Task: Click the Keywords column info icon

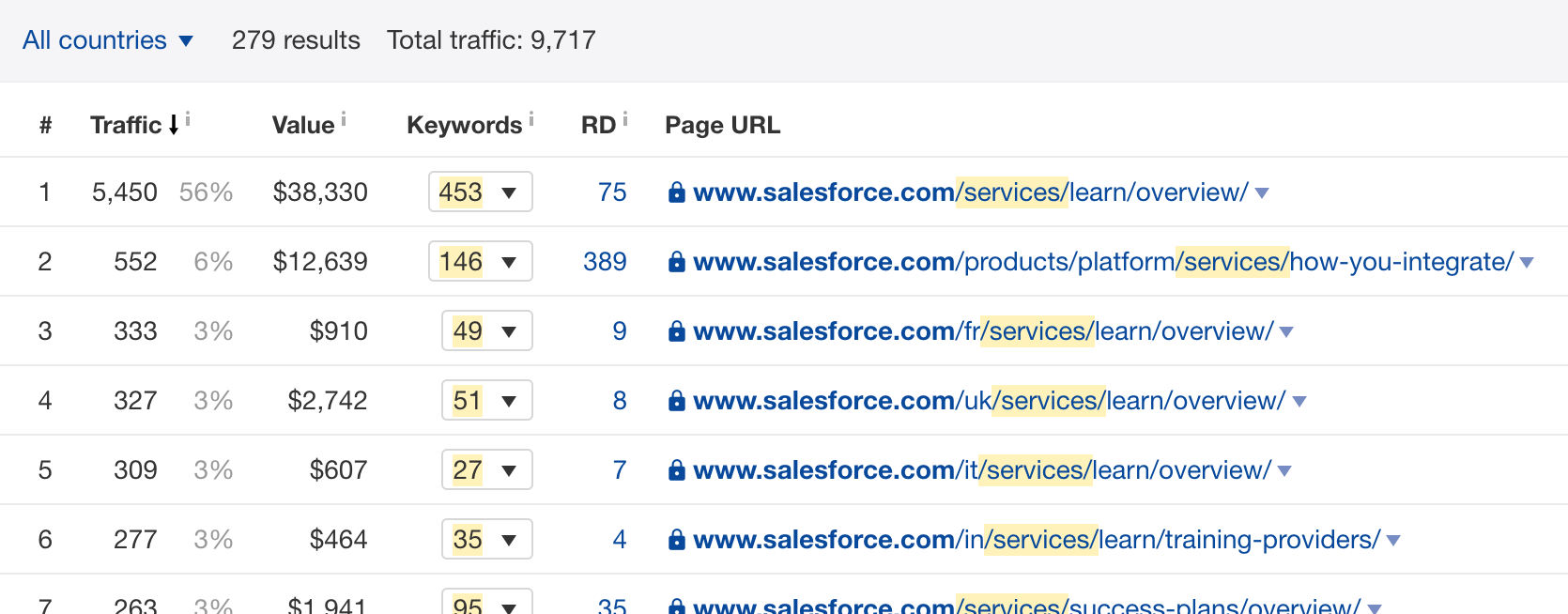Action: coord(531,119)
